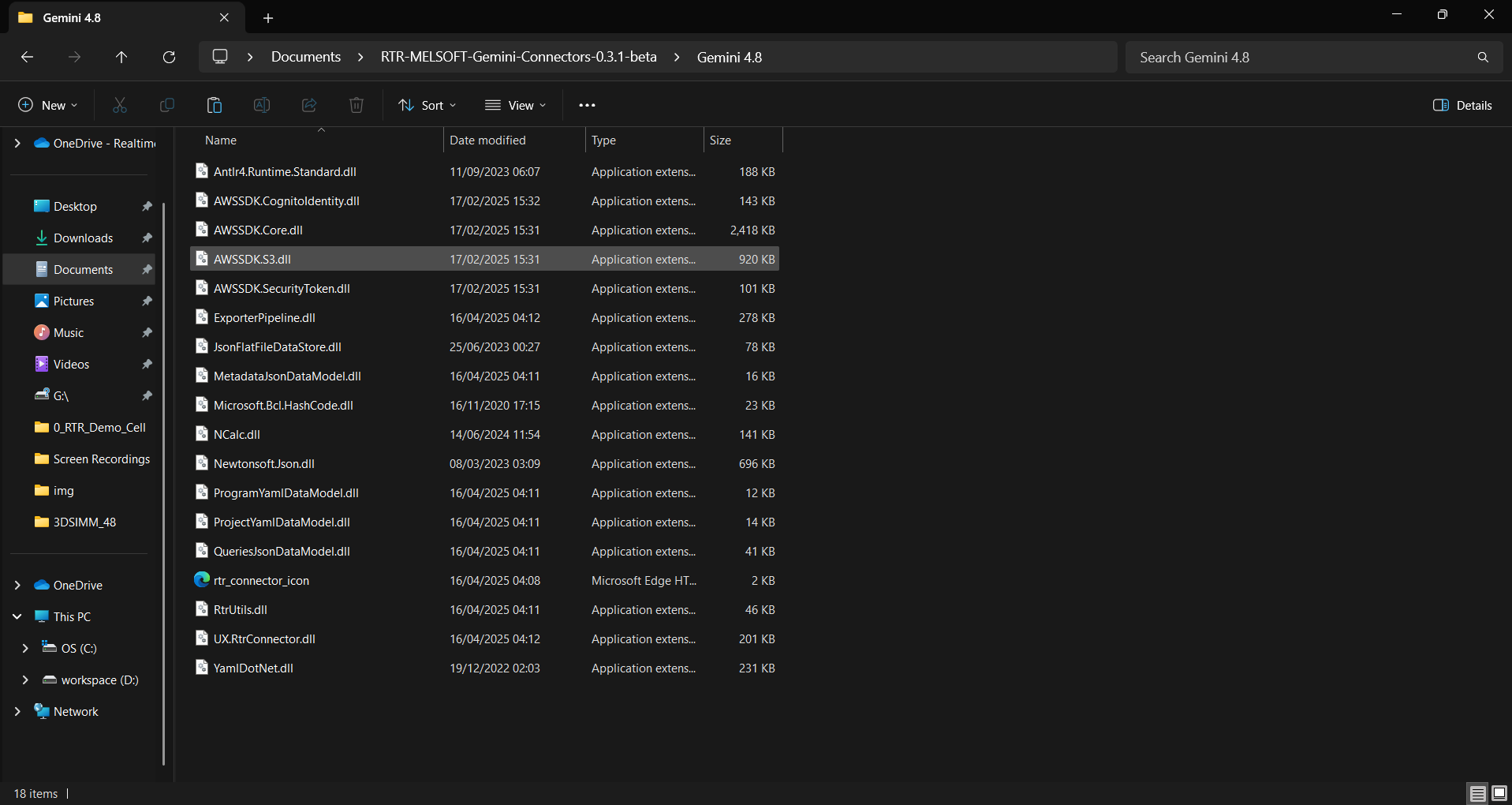Click the Cut scissors icon

tap(120, 105)
